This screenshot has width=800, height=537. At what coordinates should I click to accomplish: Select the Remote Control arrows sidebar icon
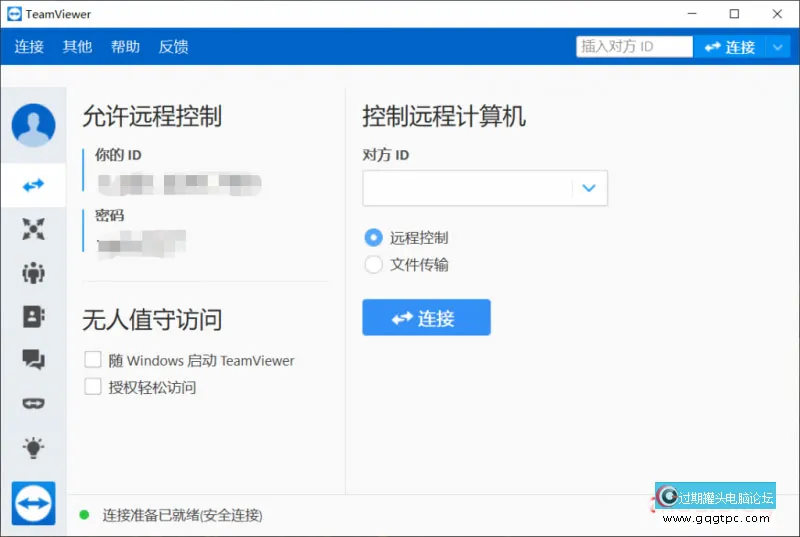[x=34, y=185]
